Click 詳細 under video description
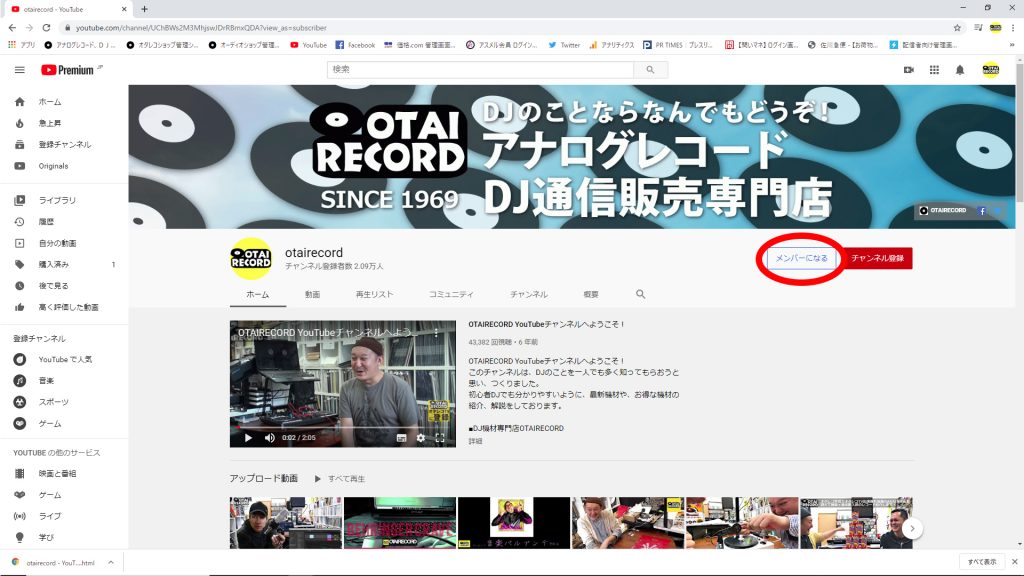The width and height of the screenshot is (1024, 576). click(475, 441)
